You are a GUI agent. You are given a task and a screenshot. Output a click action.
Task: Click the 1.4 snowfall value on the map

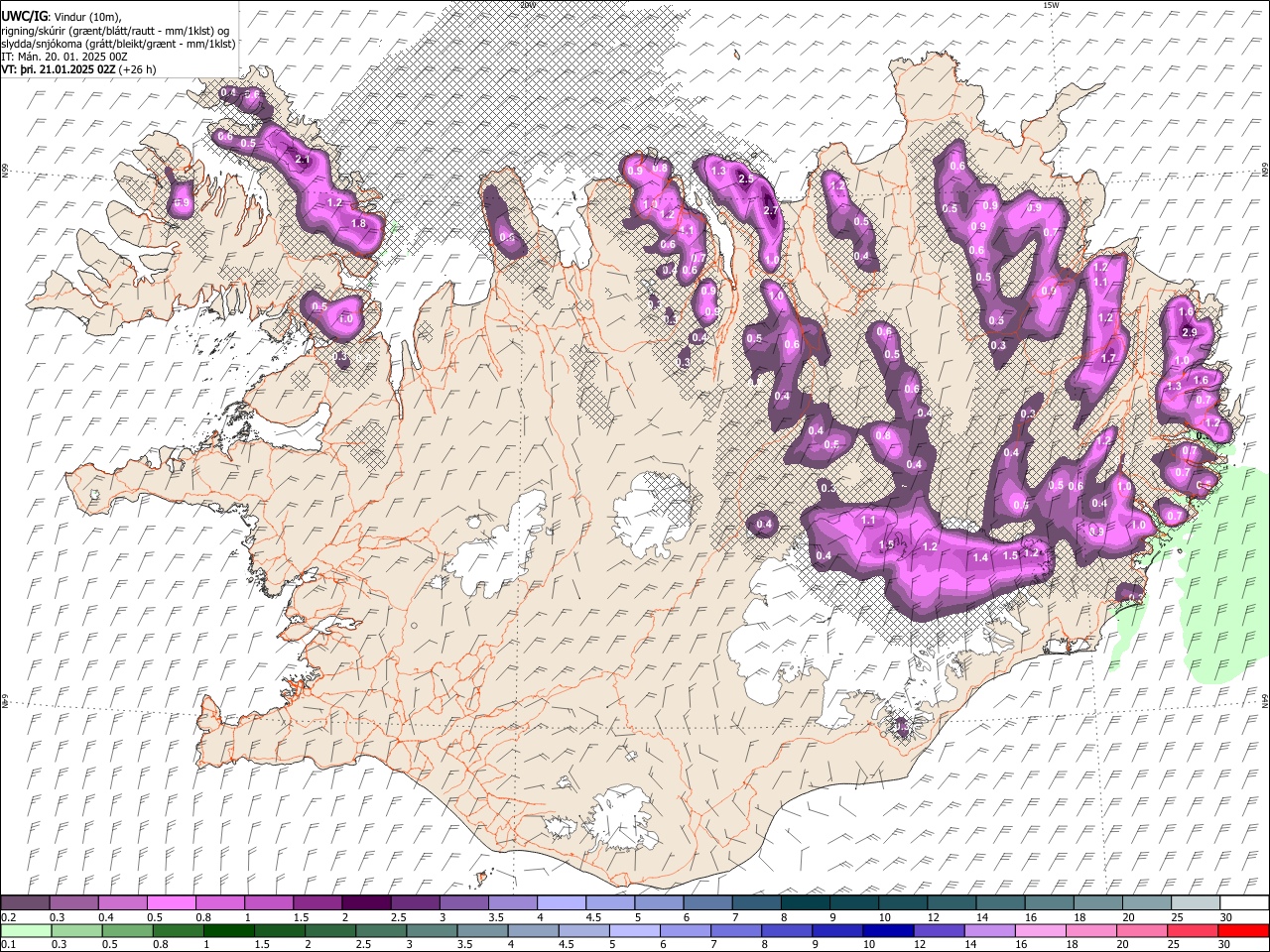pos(981,558)
